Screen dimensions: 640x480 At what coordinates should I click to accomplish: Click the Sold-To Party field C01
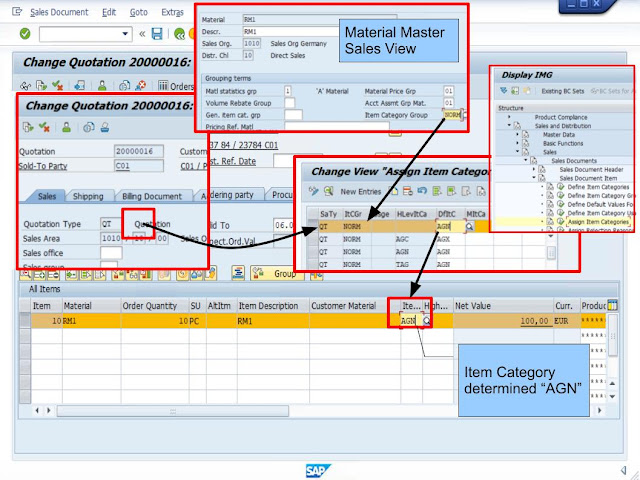(139, 166)
